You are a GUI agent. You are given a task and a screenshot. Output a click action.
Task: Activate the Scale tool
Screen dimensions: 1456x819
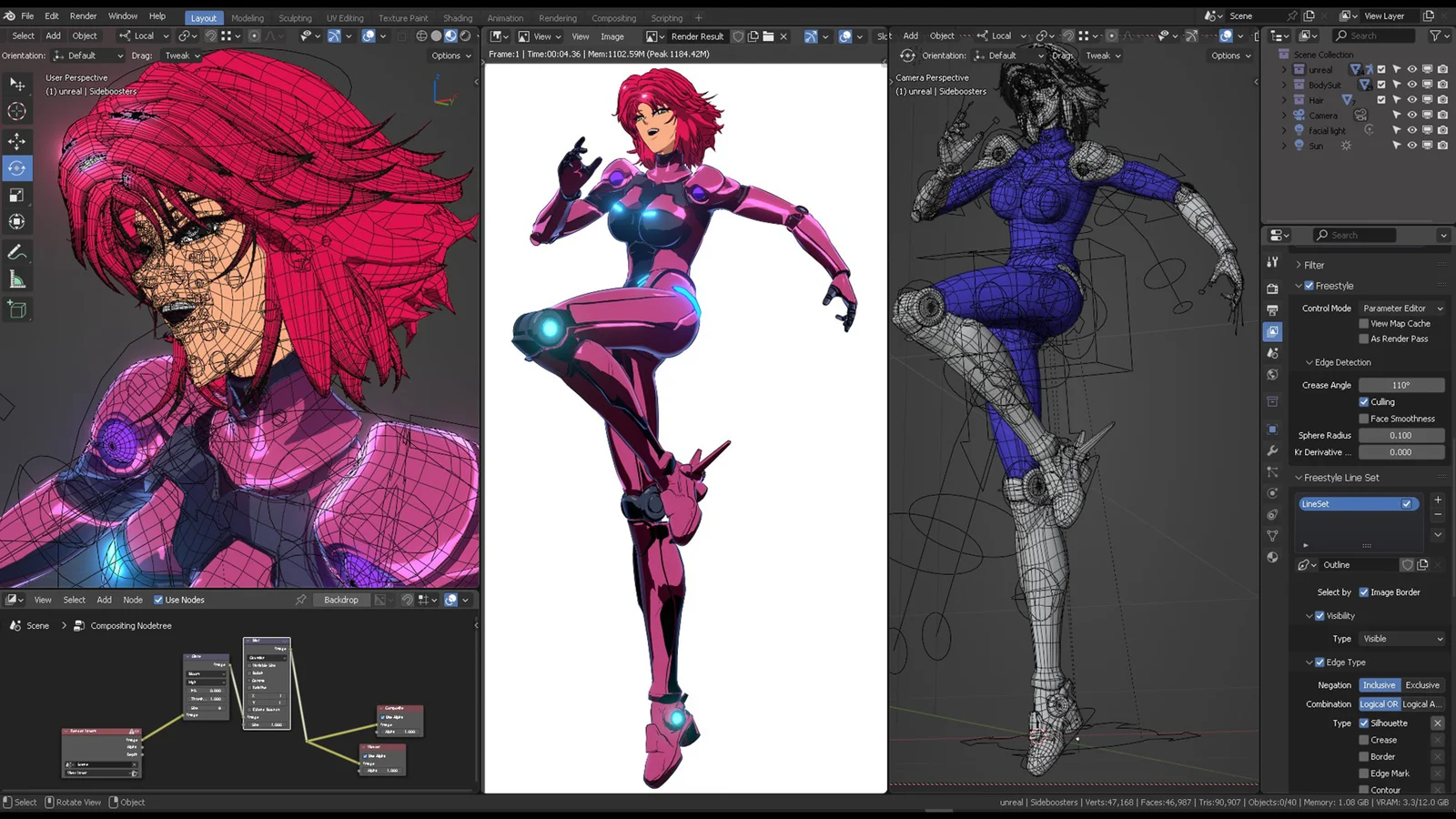click(x=18, y=194)
